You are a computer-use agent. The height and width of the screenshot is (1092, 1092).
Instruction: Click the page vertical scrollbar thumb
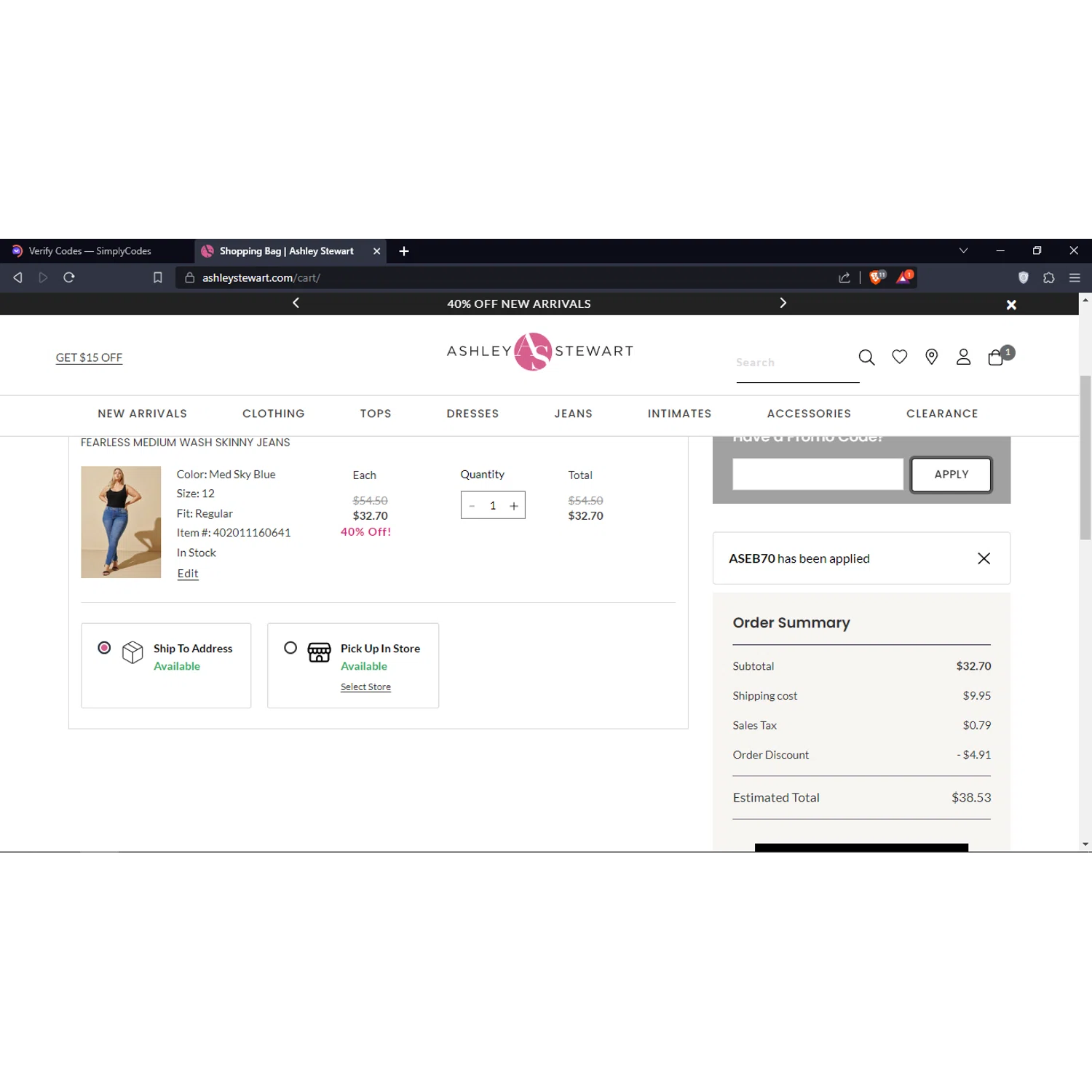click(1085, 457)
